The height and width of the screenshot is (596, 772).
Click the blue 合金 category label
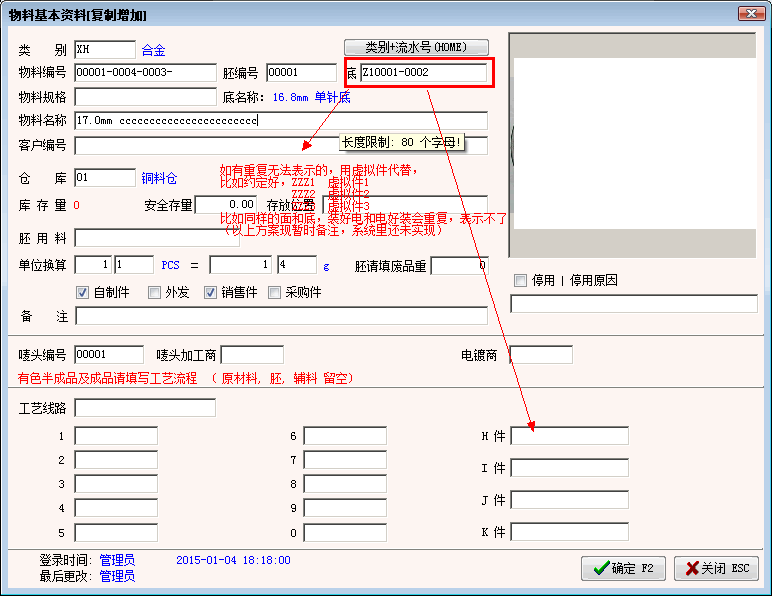[154, 50]
